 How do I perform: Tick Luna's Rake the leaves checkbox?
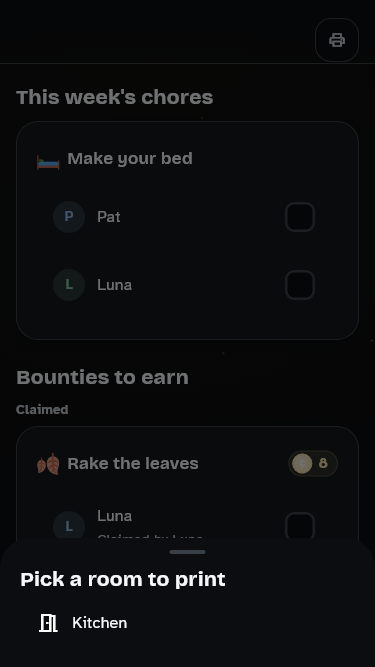pyautogui.click(x=300, y=527)
